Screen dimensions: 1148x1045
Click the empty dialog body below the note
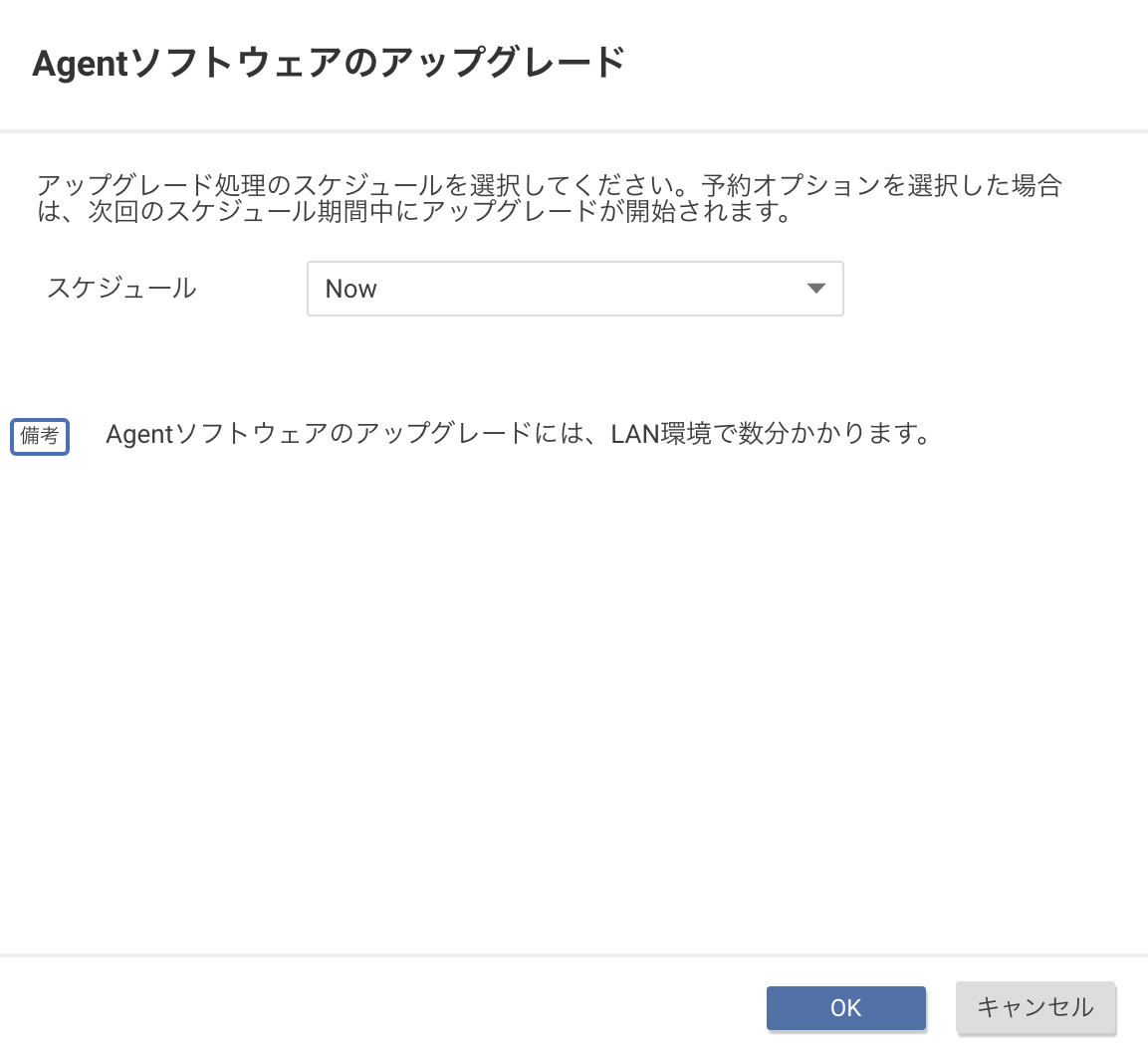(x=574, y=697)
